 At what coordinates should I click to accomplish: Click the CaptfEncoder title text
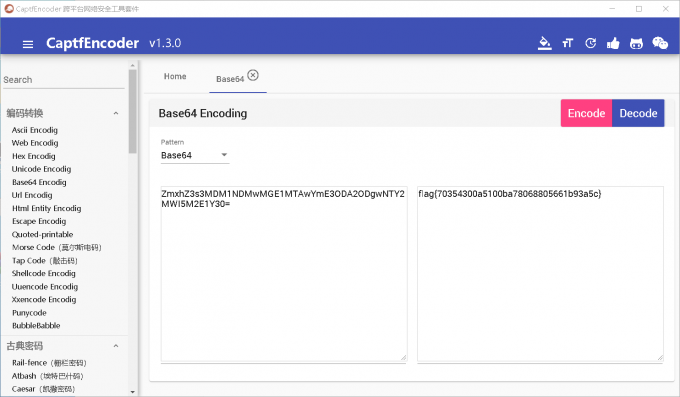(92, 43)
